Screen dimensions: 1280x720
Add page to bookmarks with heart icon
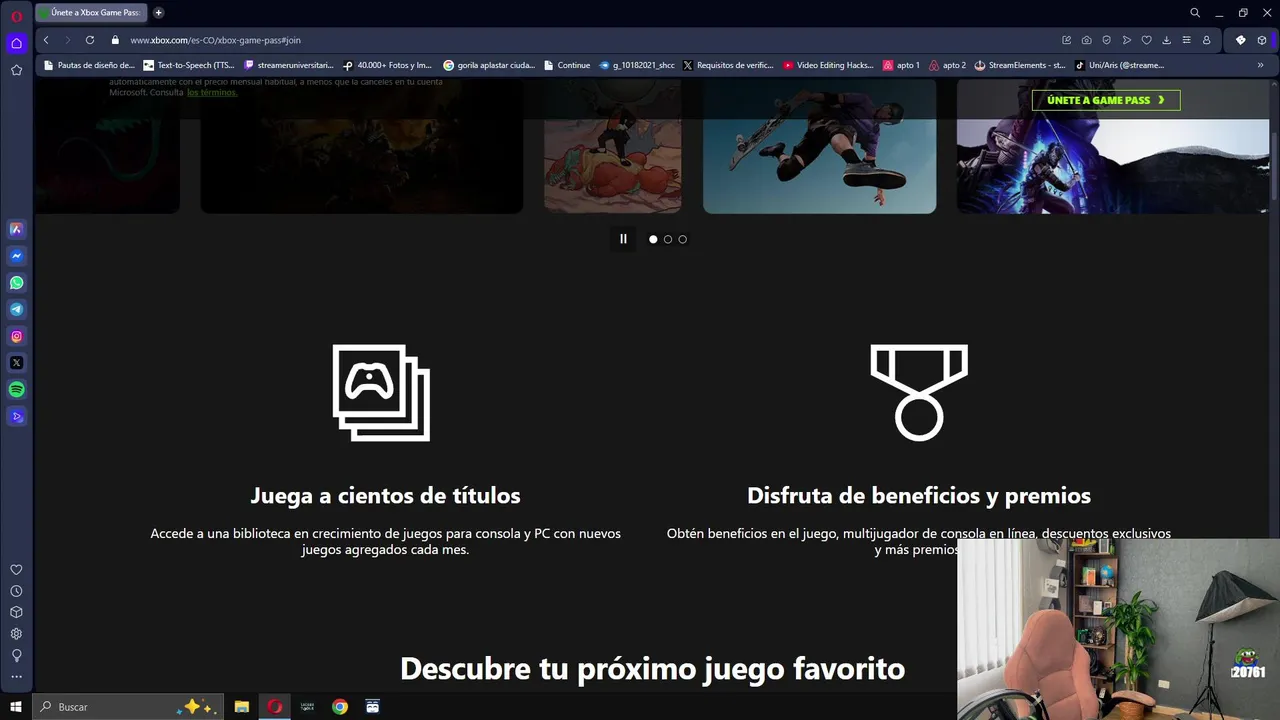[x=1147, y=40]
